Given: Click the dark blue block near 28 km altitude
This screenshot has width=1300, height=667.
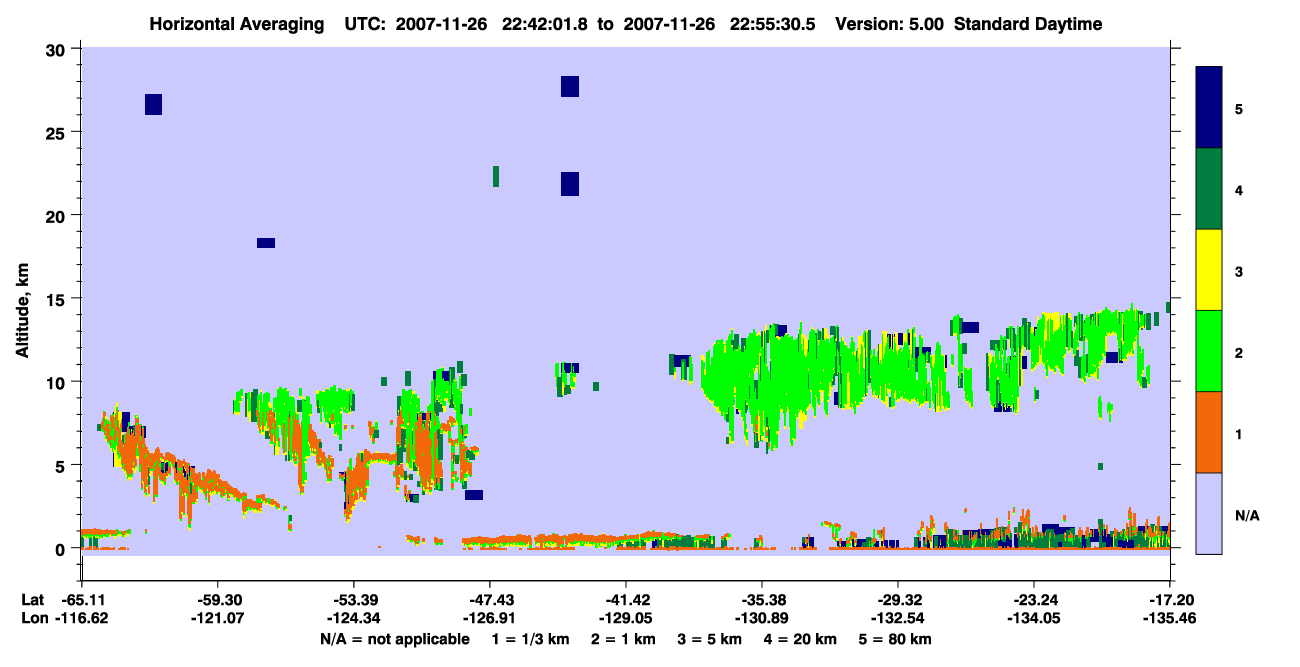Looking at the screenshot, I should coord(570,86).
